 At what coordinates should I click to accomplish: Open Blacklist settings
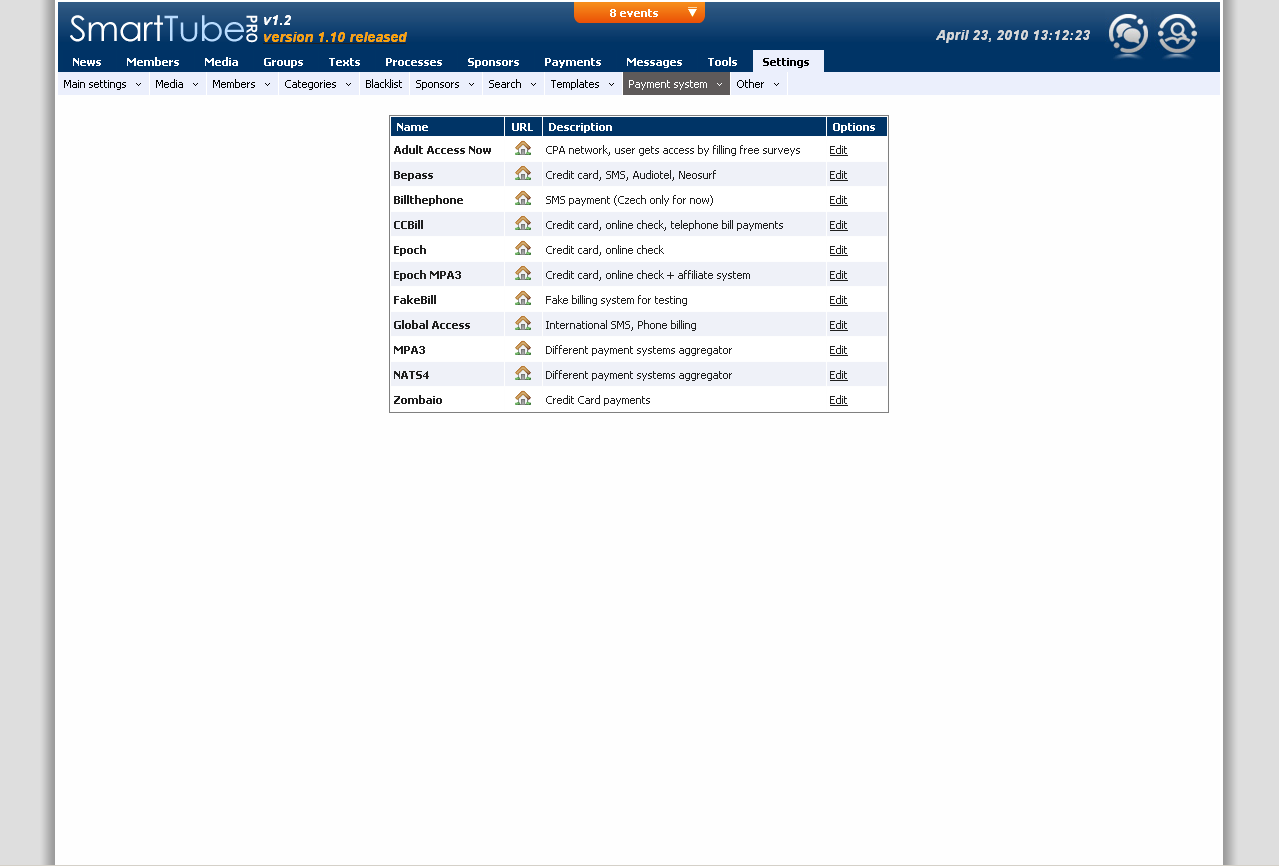(x=384, y=84)
